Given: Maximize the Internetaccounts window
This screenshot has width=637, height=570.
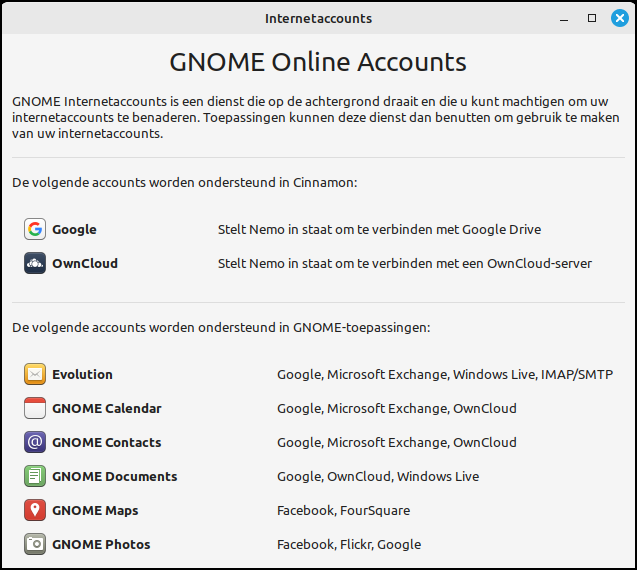Looking at the screenshot, I should [592, 18].
